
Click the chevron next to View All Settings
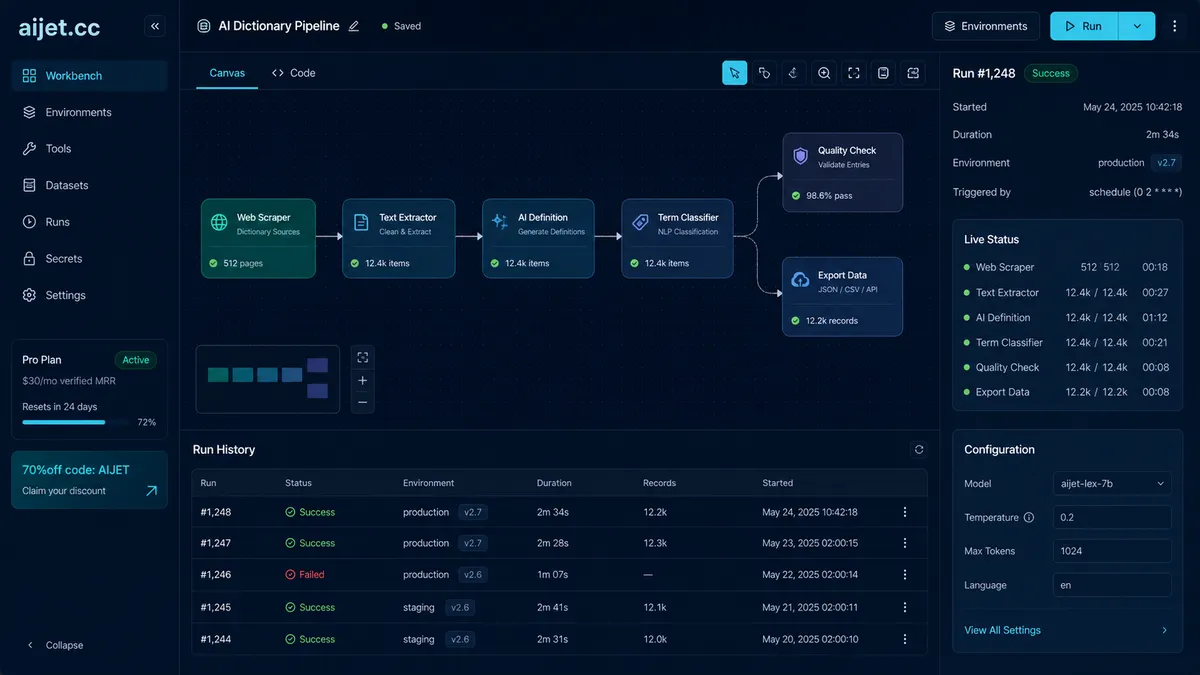click(x=1165, y=631)
